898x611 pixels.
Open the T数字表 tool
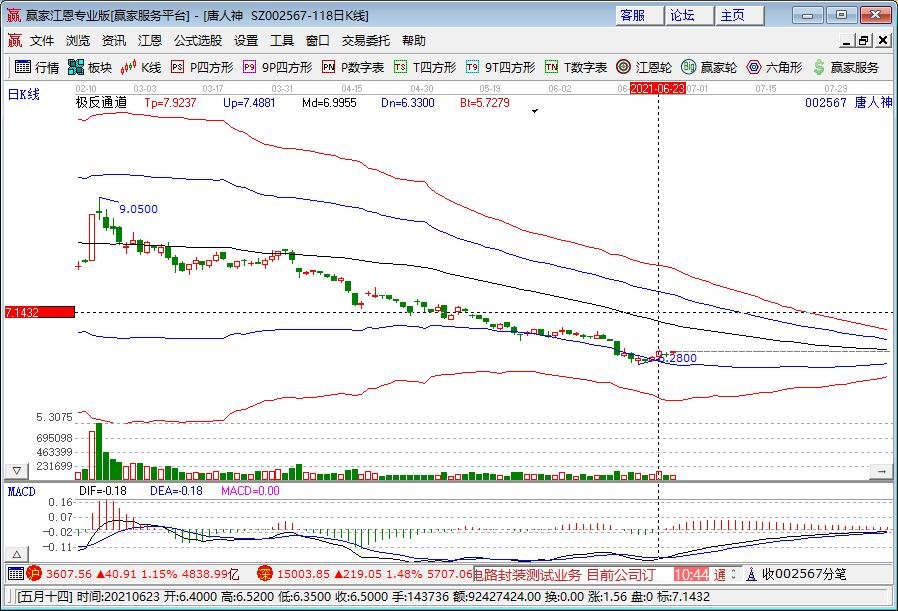[x=576, y=68]
